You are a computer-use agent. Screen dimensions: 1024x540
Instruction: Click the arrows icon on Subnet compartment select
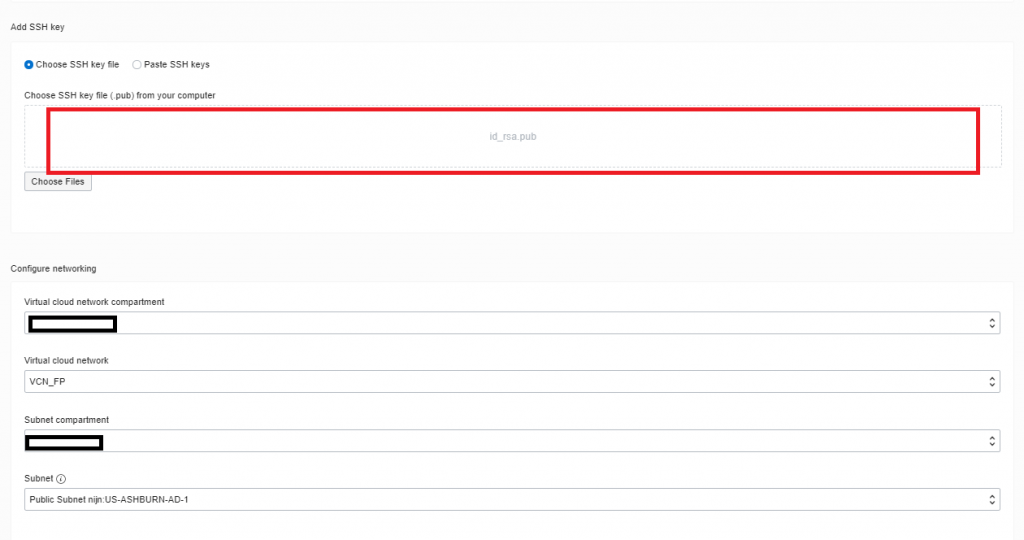[x=991, y=441]
